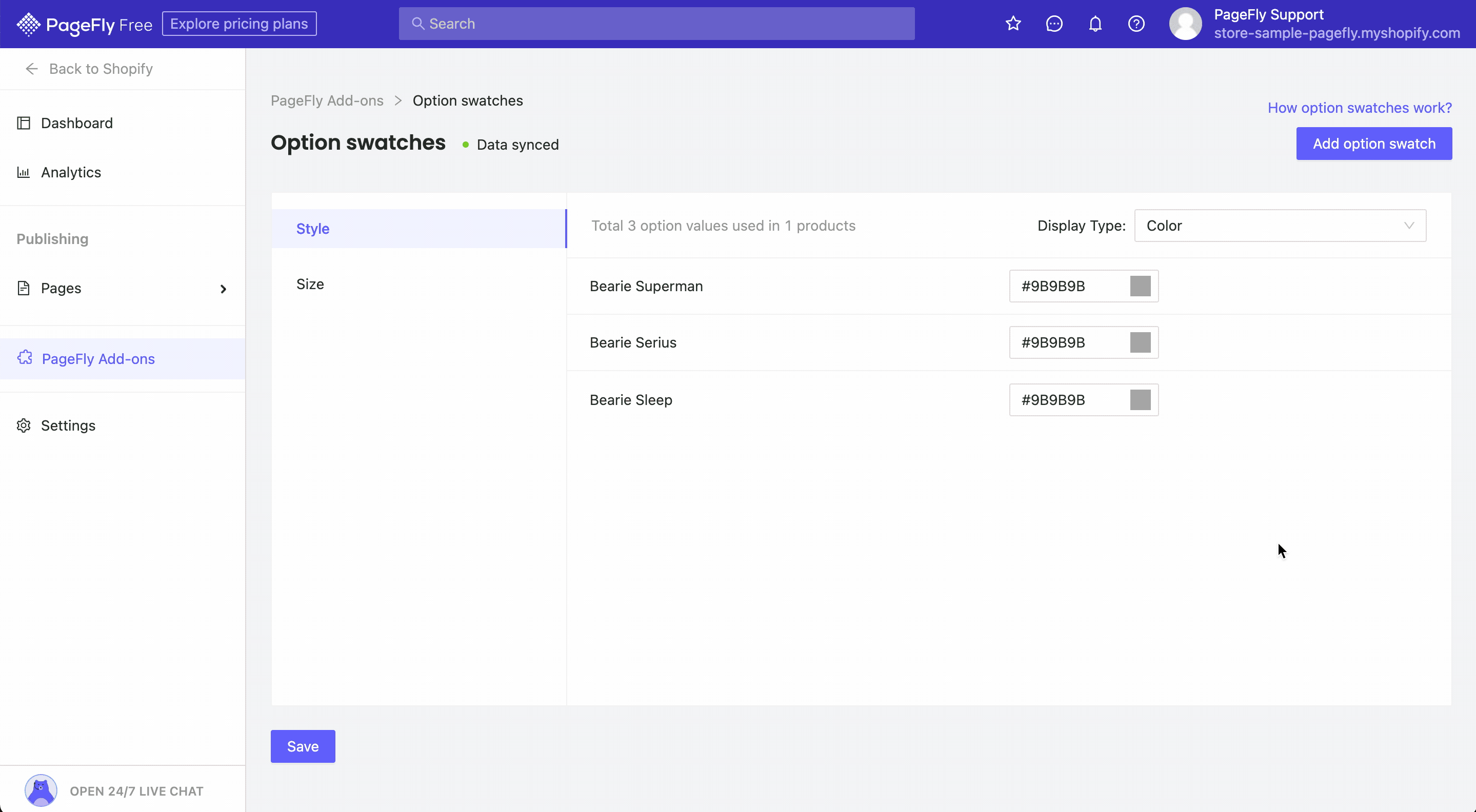Image resolution: width=1476 pixels, height=812 pixels.
Task: Click the store-sample-pagefly.myshopify.com text
Action: click(x=1337, y=33)
